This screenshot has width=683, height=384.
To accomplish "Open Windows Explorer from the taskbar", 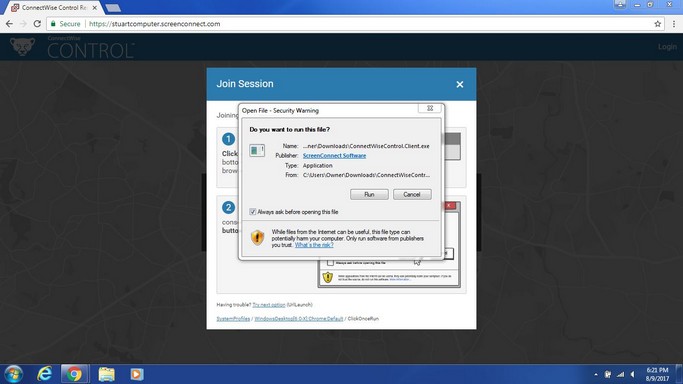I will click(106, 374).
